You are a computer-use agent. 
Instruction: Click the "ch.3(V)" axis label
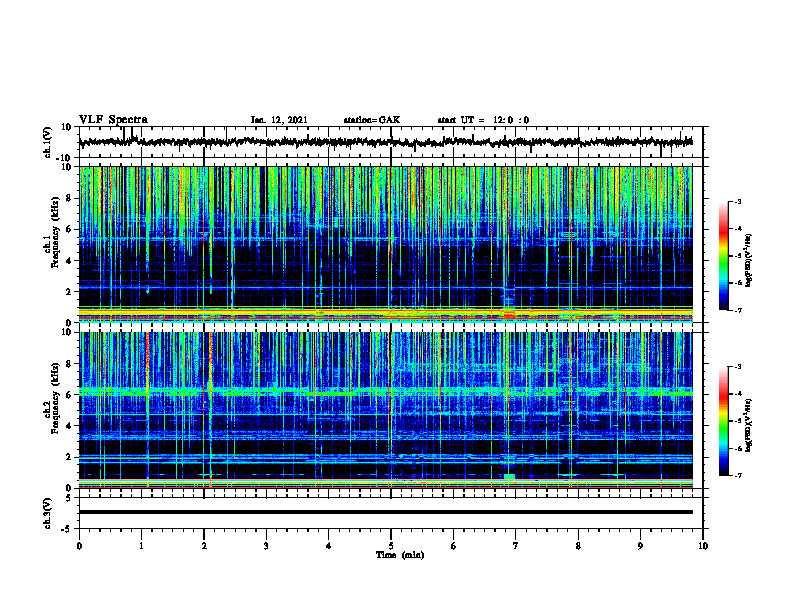47,513
